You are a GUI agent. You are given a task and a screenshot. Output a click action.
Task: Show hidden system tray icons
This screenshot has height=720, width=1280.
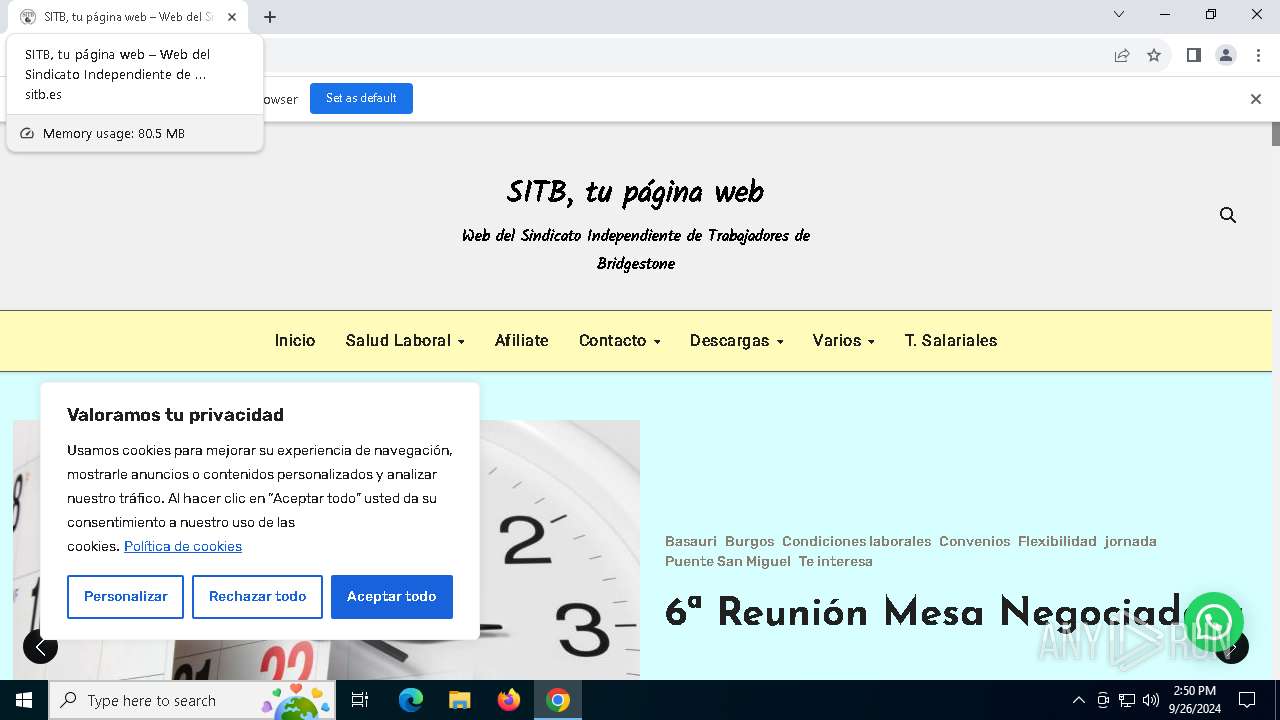(1078, 700)
